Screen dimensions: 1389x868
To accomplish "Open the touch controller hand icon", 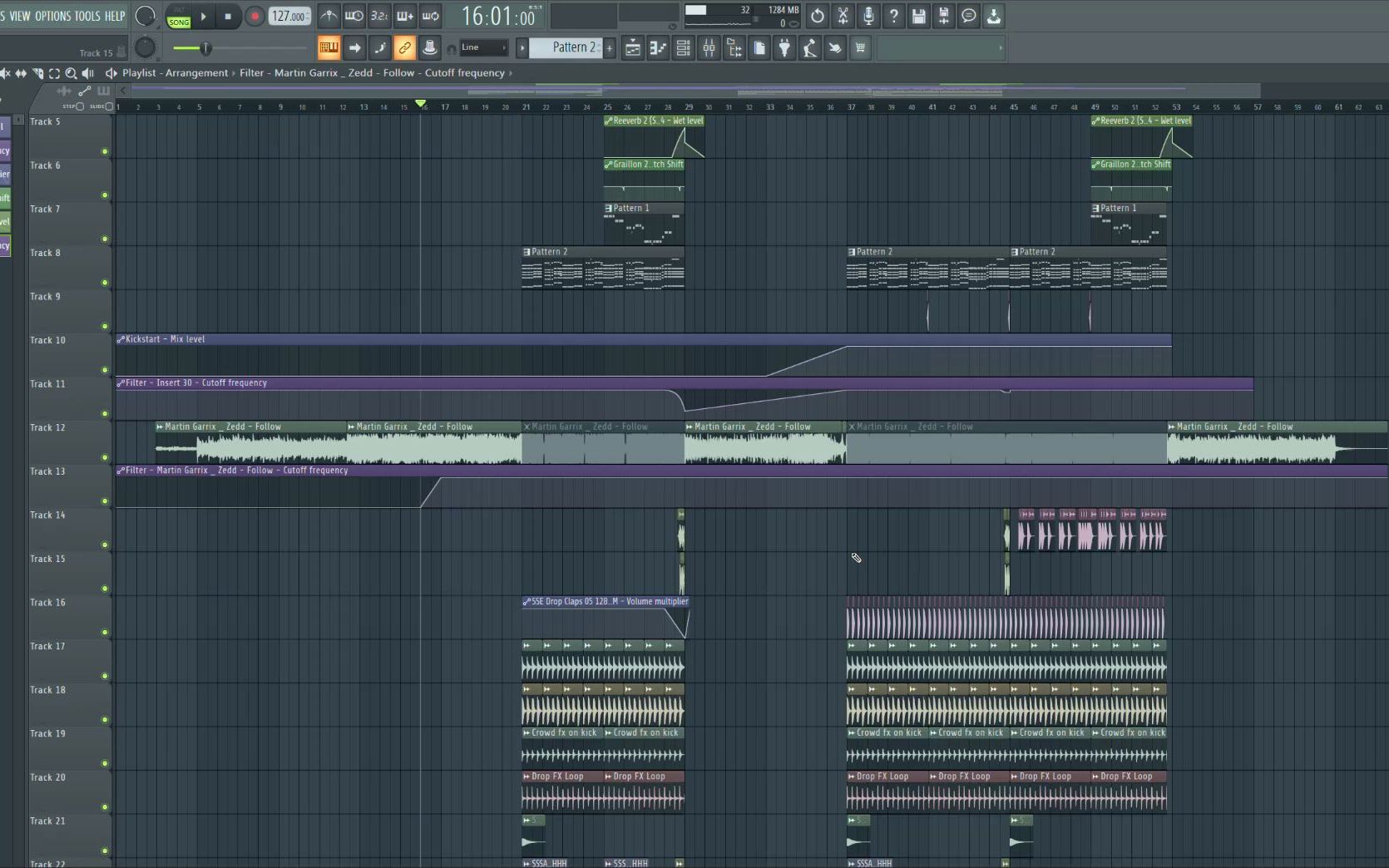I will click(x=834, y=48).
